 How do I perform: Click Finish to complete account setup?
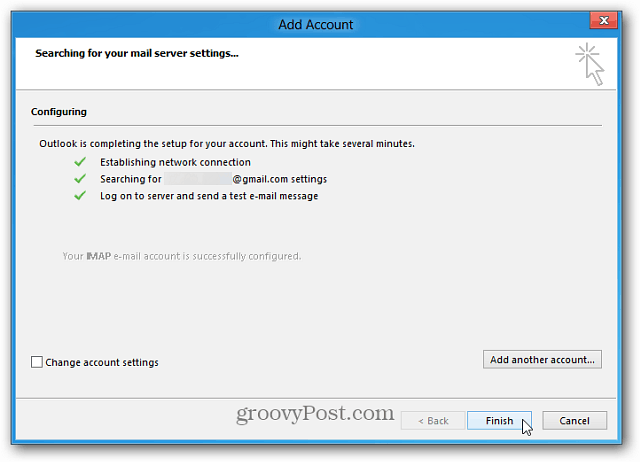(499, 421)
